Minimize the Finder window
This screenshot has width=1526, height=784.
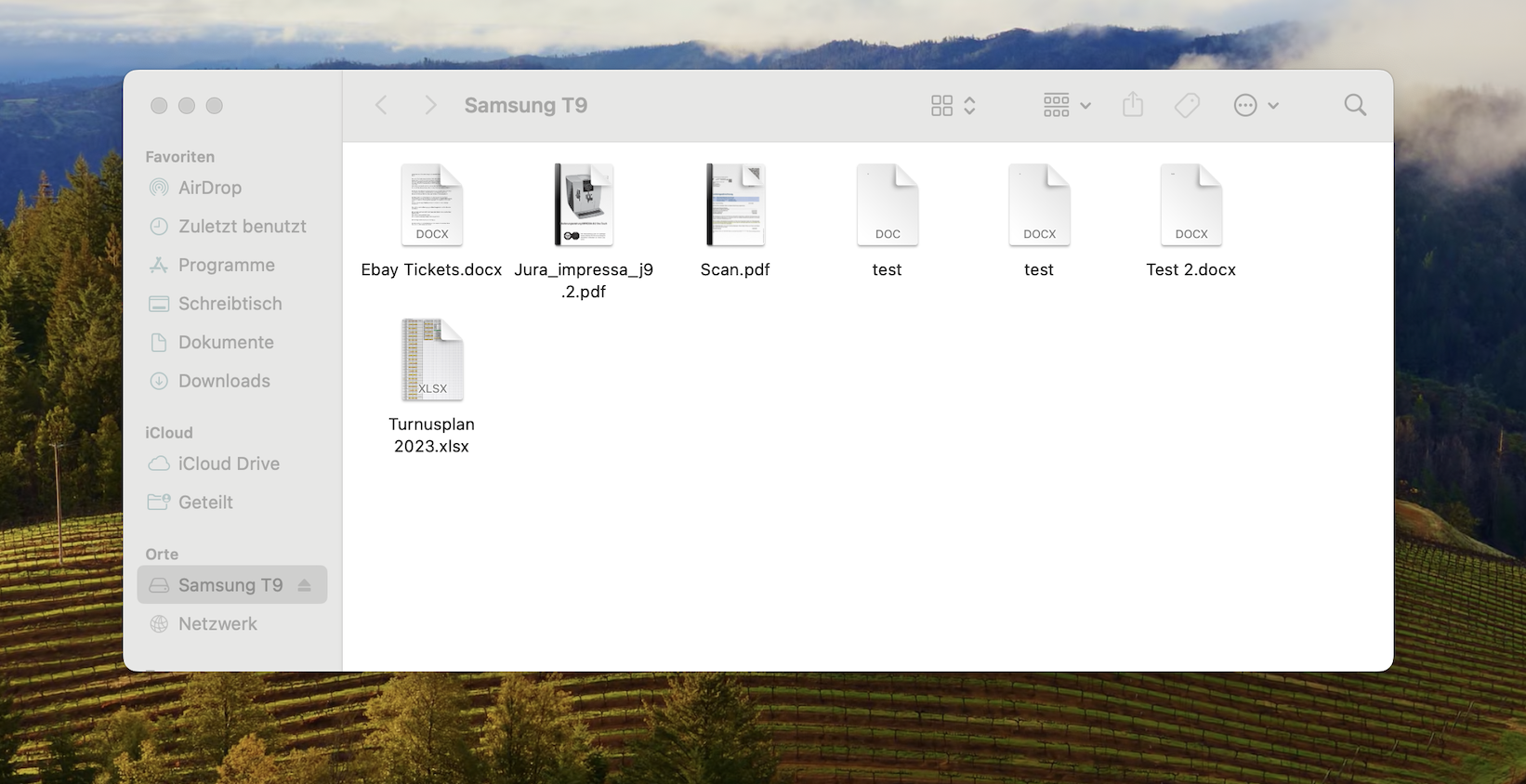(187, 106)
